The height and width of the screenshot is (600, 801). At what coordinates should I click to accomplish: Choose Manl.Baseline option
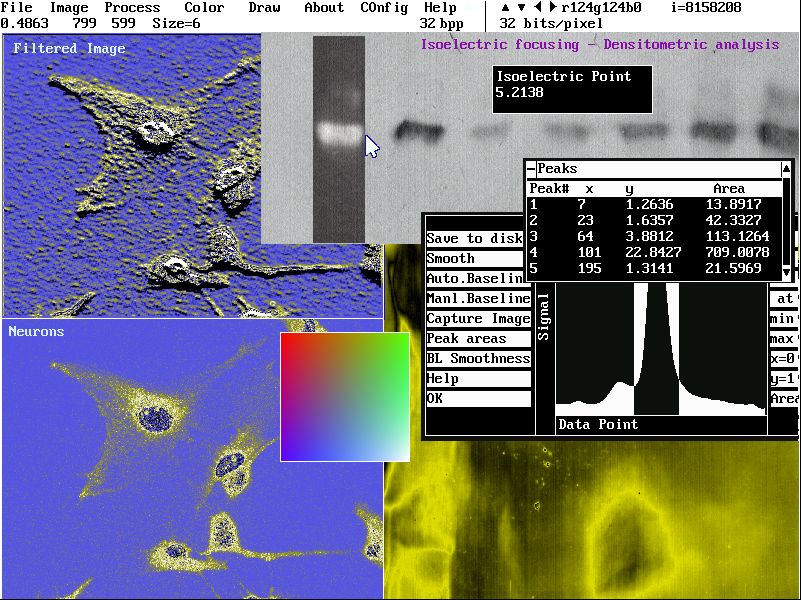point(479,298)
